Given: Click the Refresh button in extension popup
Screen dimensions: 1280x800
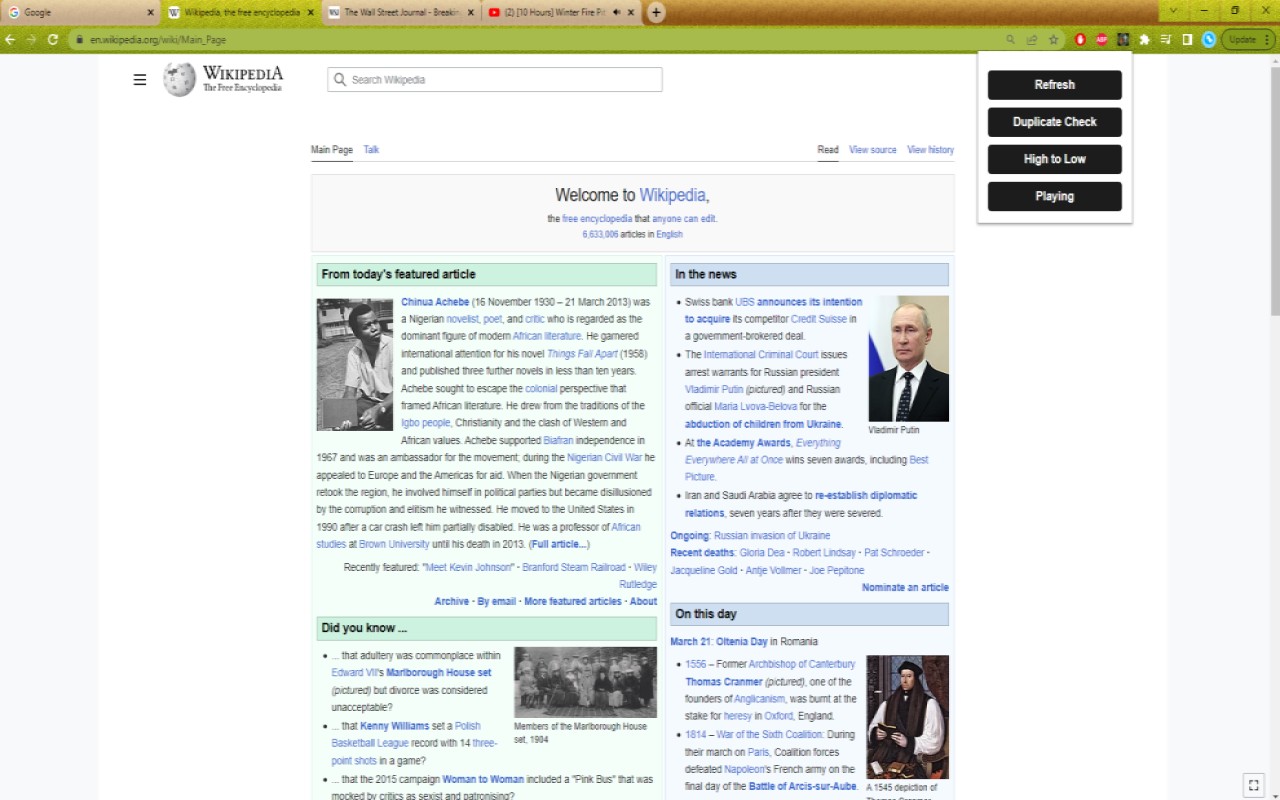Looking at the screenshot, I should point(1054,85).
